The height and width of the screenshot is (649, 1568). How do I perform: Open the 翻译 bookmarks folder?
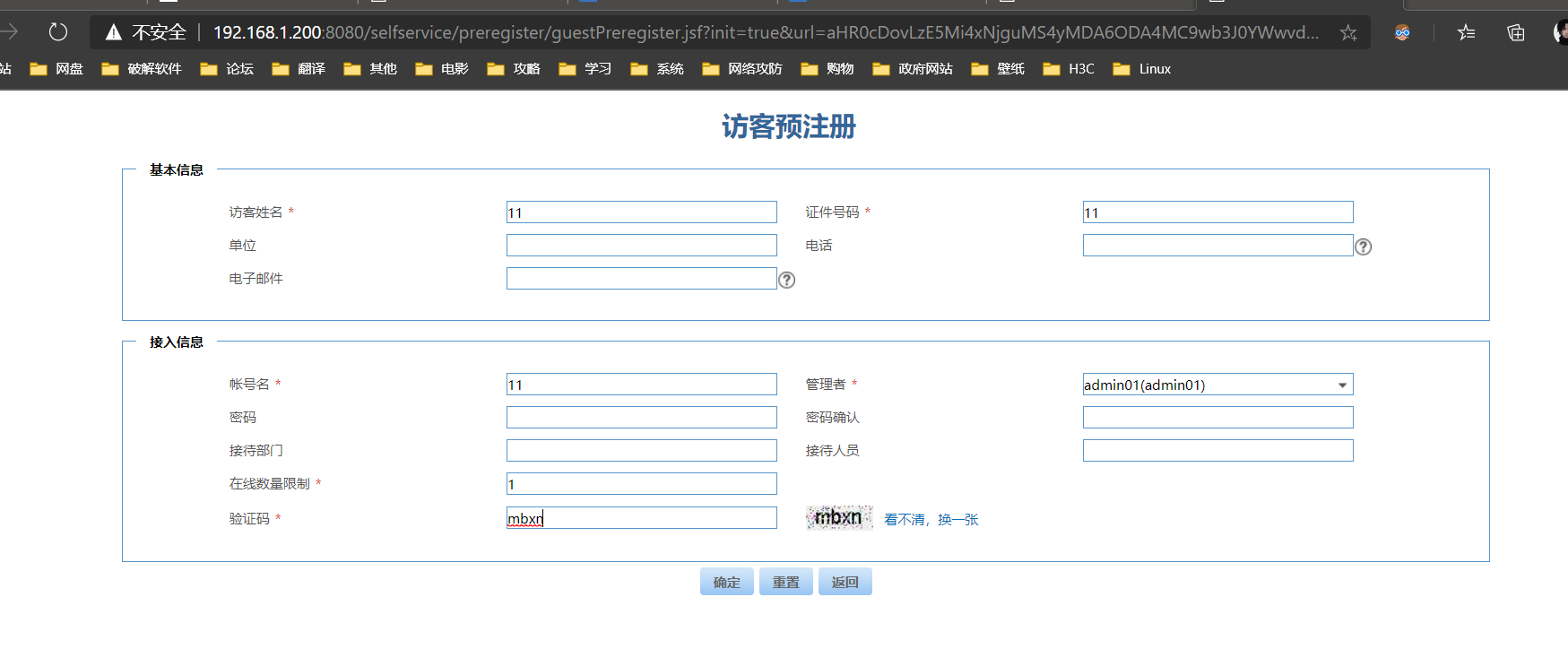pos(299,69)
